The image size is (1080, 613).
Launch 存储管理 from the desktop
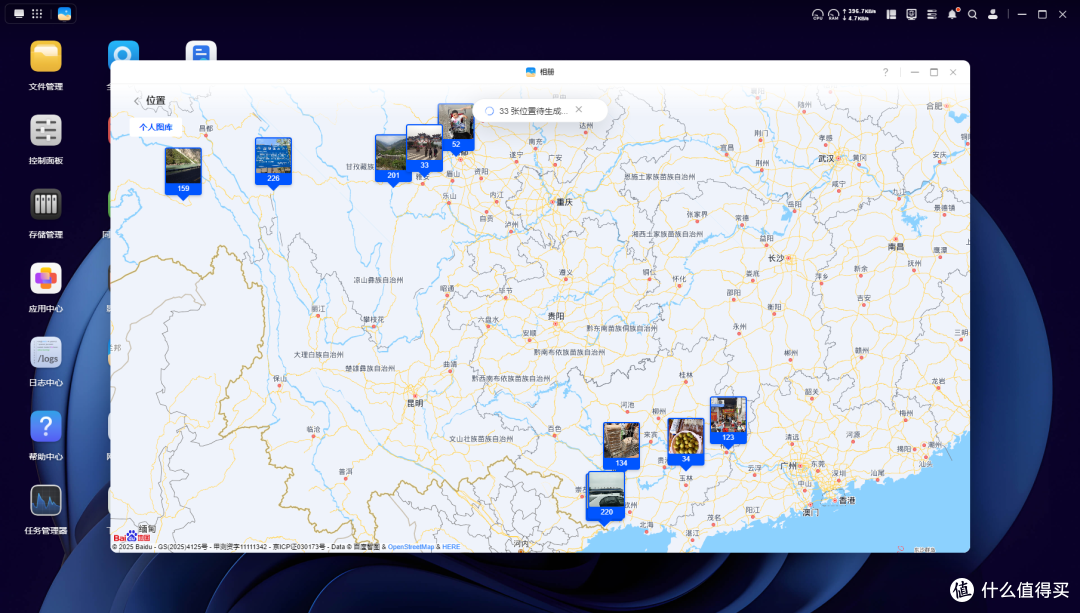pos(45,205)
